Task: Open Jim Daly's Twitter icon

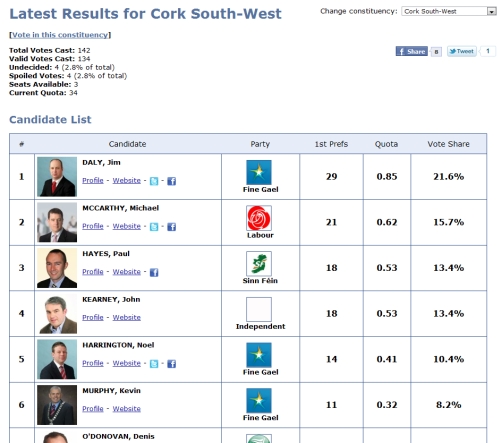Action: pyautogui.click(x=154, y=181)
